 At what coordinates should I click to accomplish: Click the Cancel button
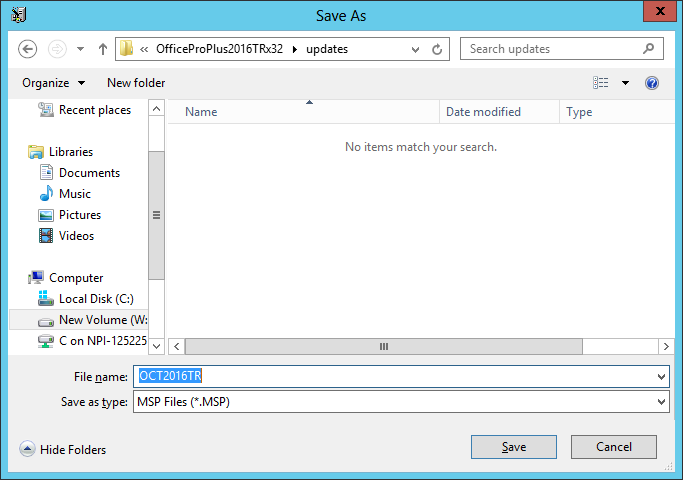click(x=614, y=447)
